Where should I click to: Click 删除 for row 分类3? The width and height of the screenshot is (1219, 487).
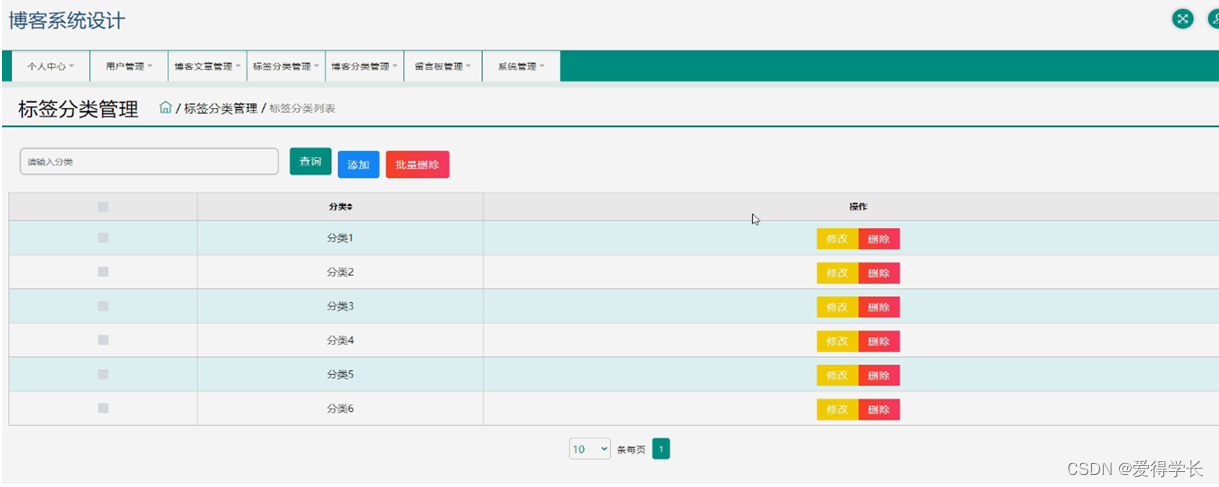click(879, 307)
